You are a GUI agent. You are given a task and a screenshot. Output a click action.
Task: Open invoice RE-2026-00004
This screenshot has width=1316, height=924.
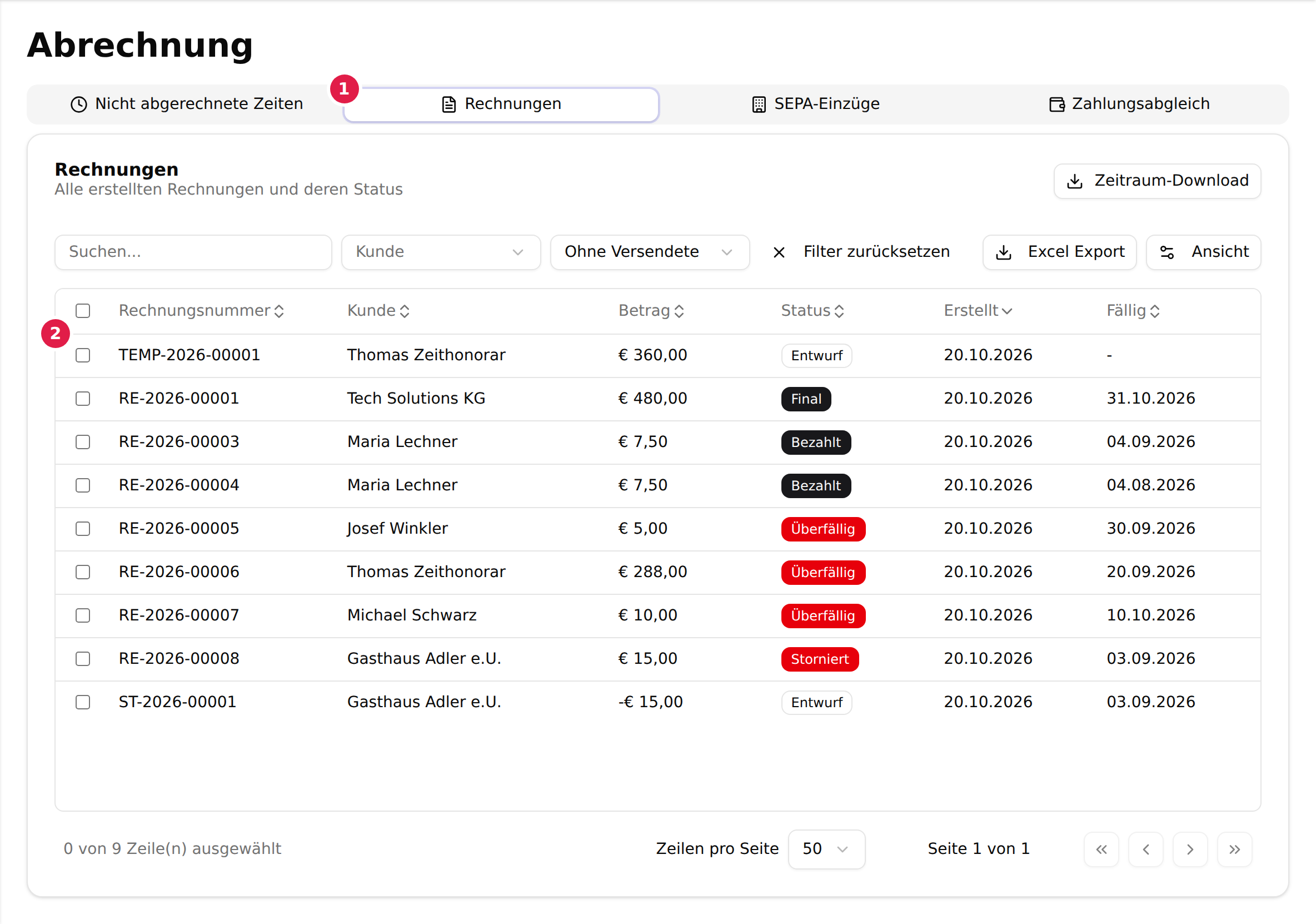[x=179, y=485]
